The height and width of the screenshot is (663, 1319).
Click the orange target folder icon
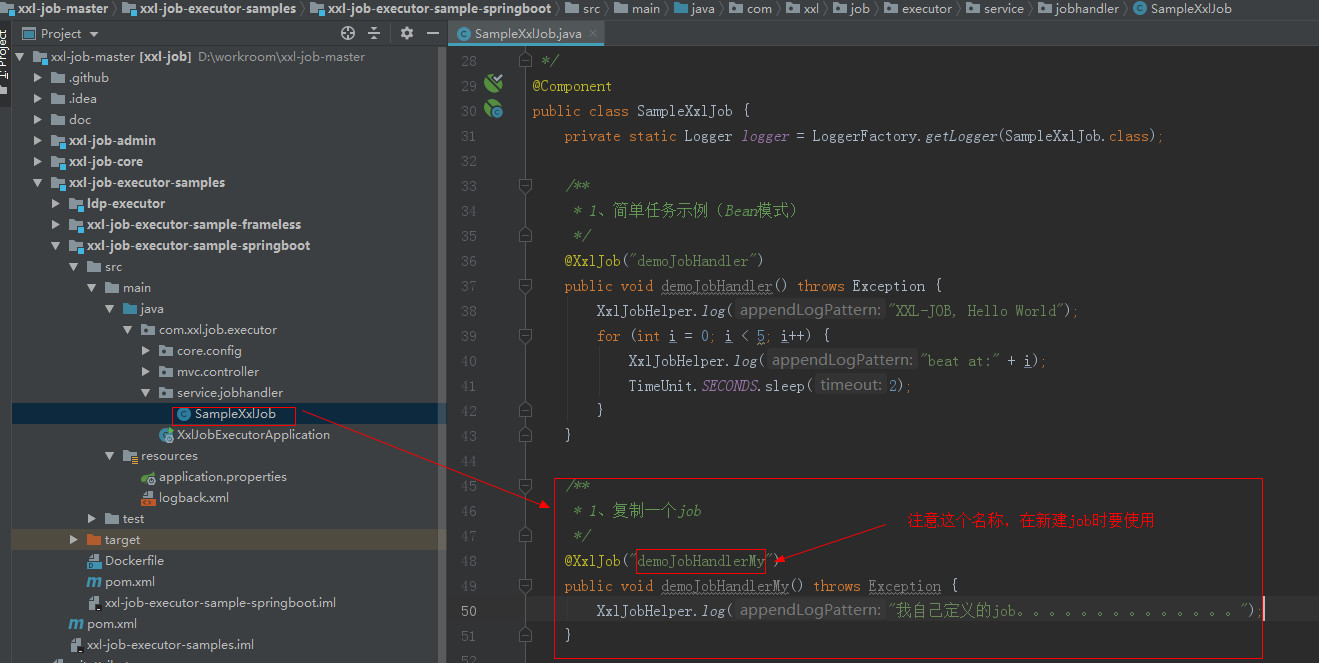(94, 540)
